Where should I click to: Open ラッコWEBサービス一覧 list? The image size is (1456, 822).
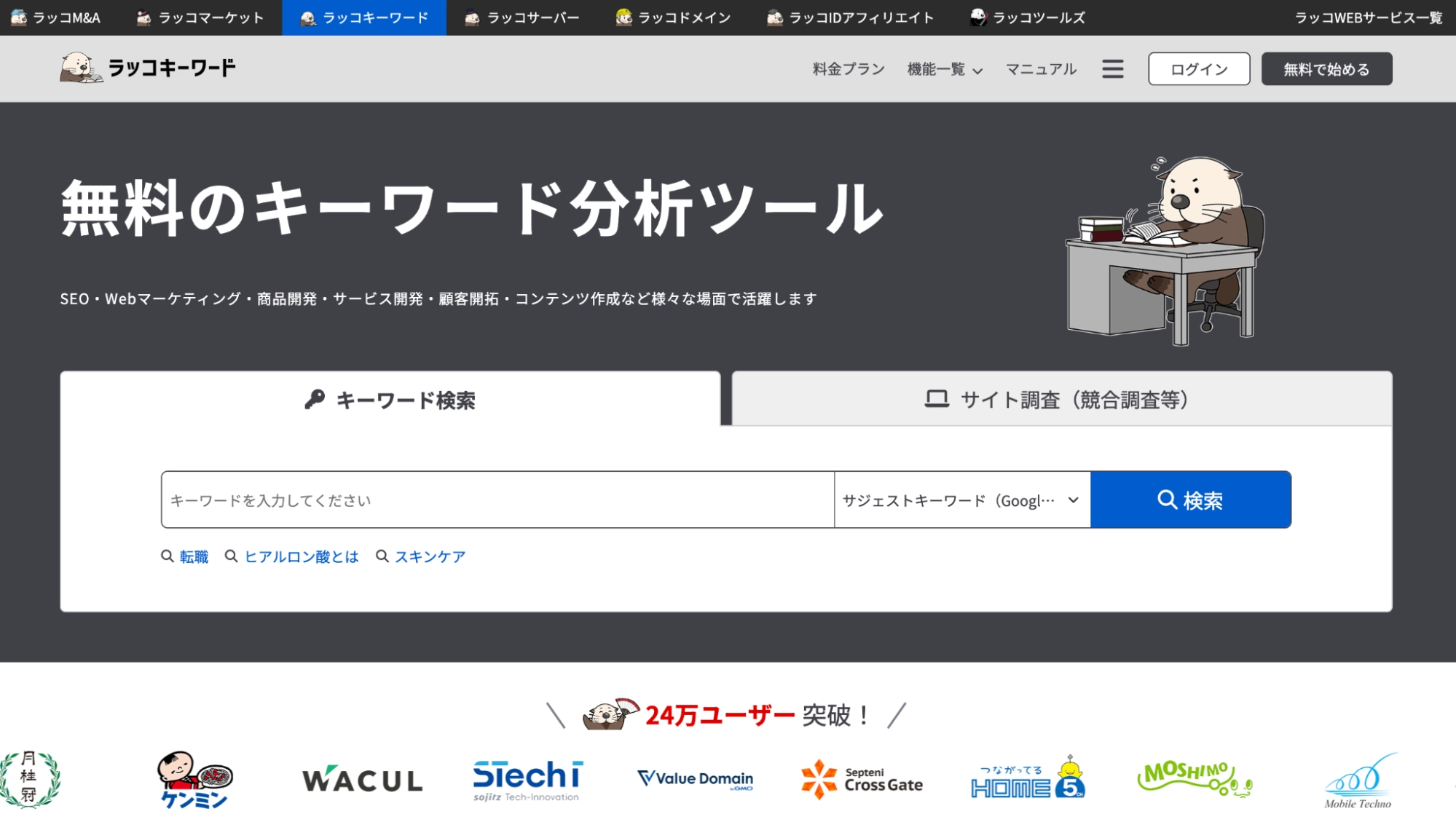[1368, 17]
